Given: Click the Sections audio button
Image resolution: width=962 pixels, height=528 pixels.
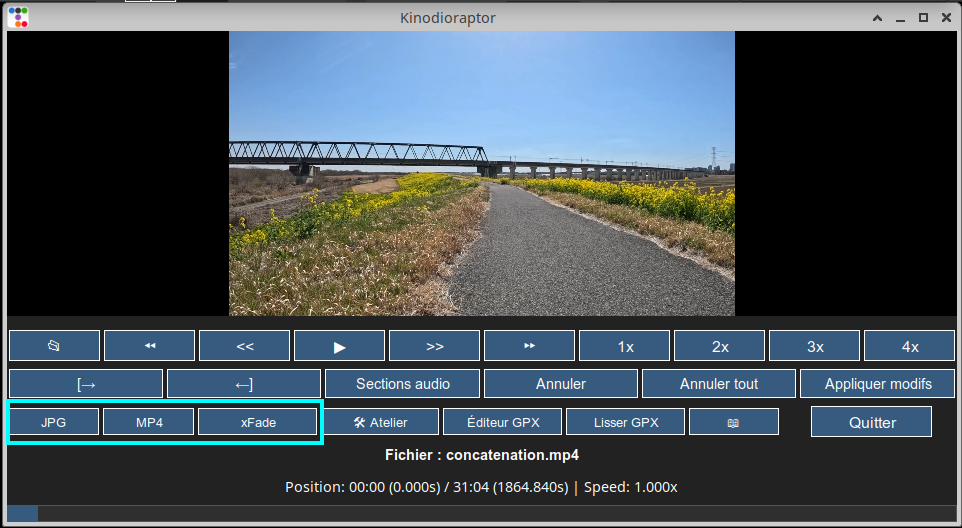Looking at the screenshot, I should pos(403,384).
